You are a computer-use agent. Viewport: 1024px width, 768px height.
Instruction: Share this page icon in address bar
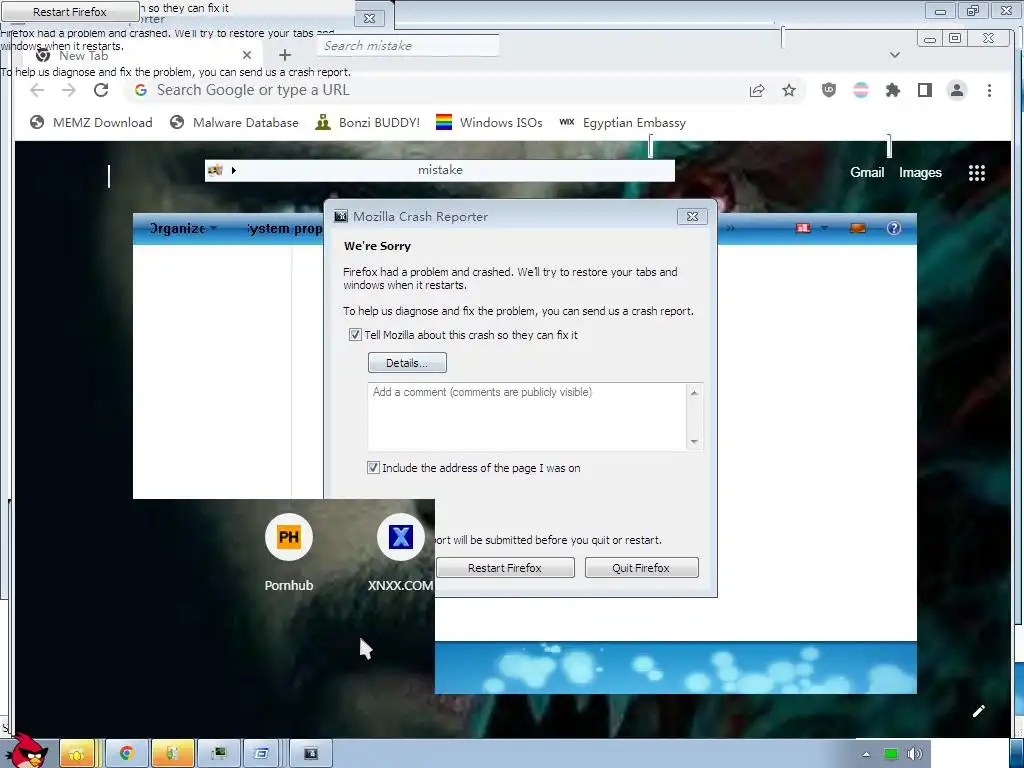tap(757, 90)
